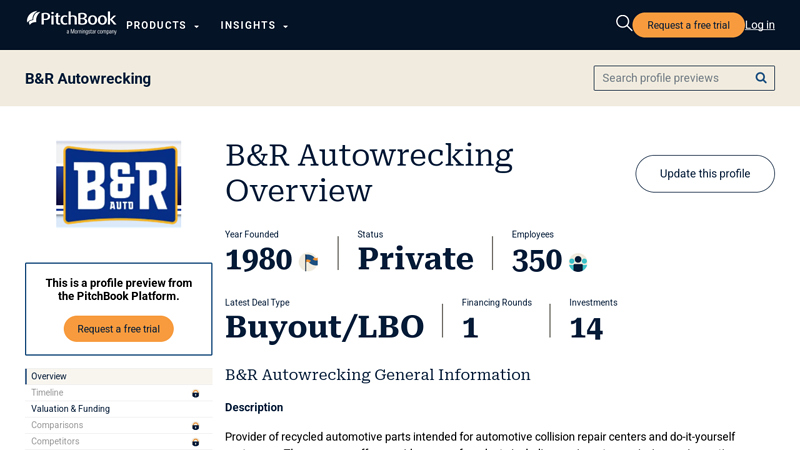Click the people icon beside 350 employees
The height and width of the screenshot is (450, 800).
click(578, 263)
